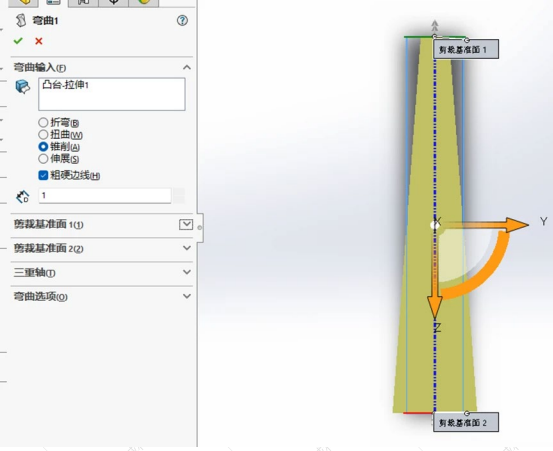Click the 弯曲1 flex feature icon

(21, 20)
